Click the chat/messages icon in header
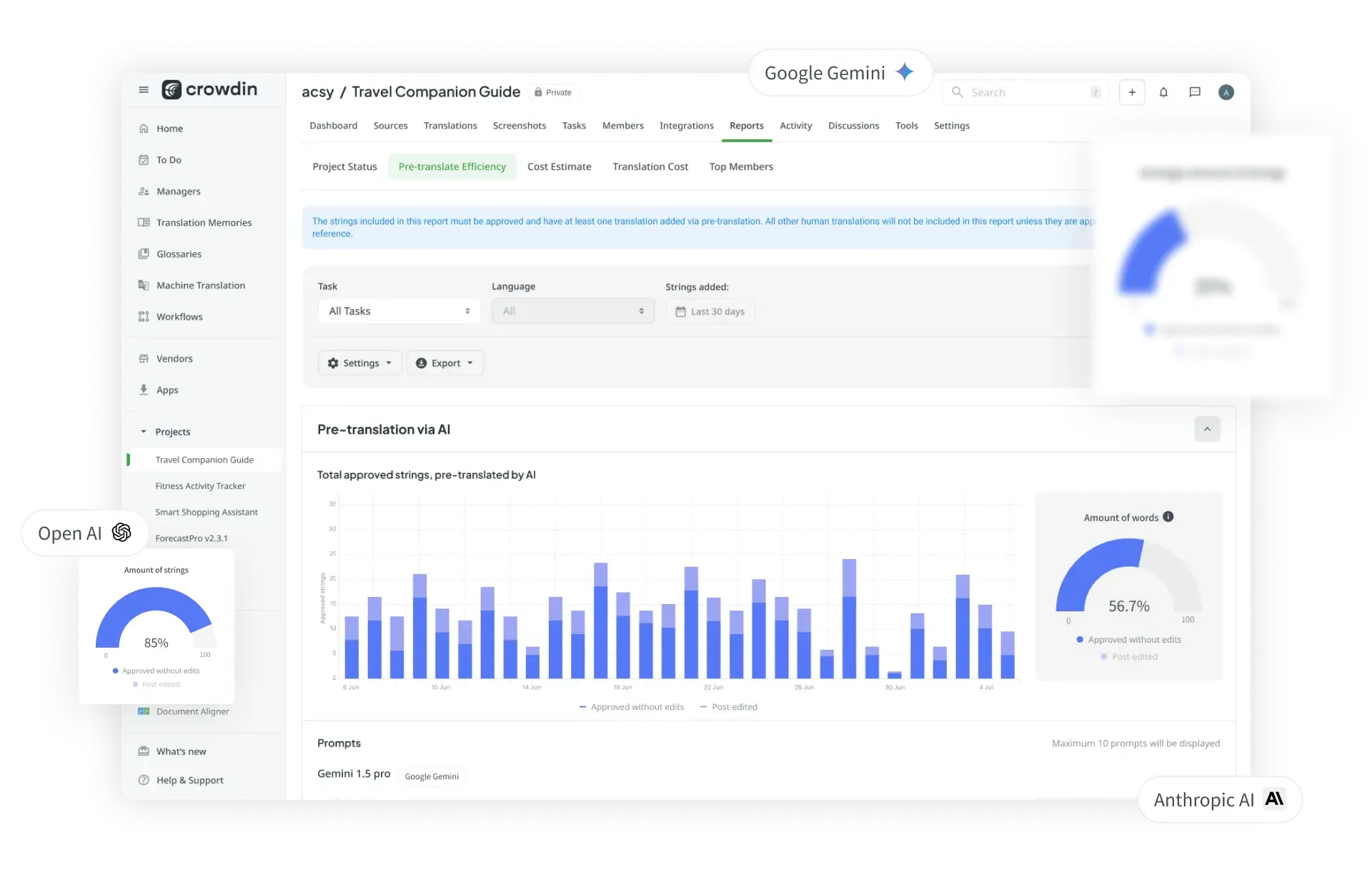This screenshot has width=1372, height=885. pos(1195,92)
